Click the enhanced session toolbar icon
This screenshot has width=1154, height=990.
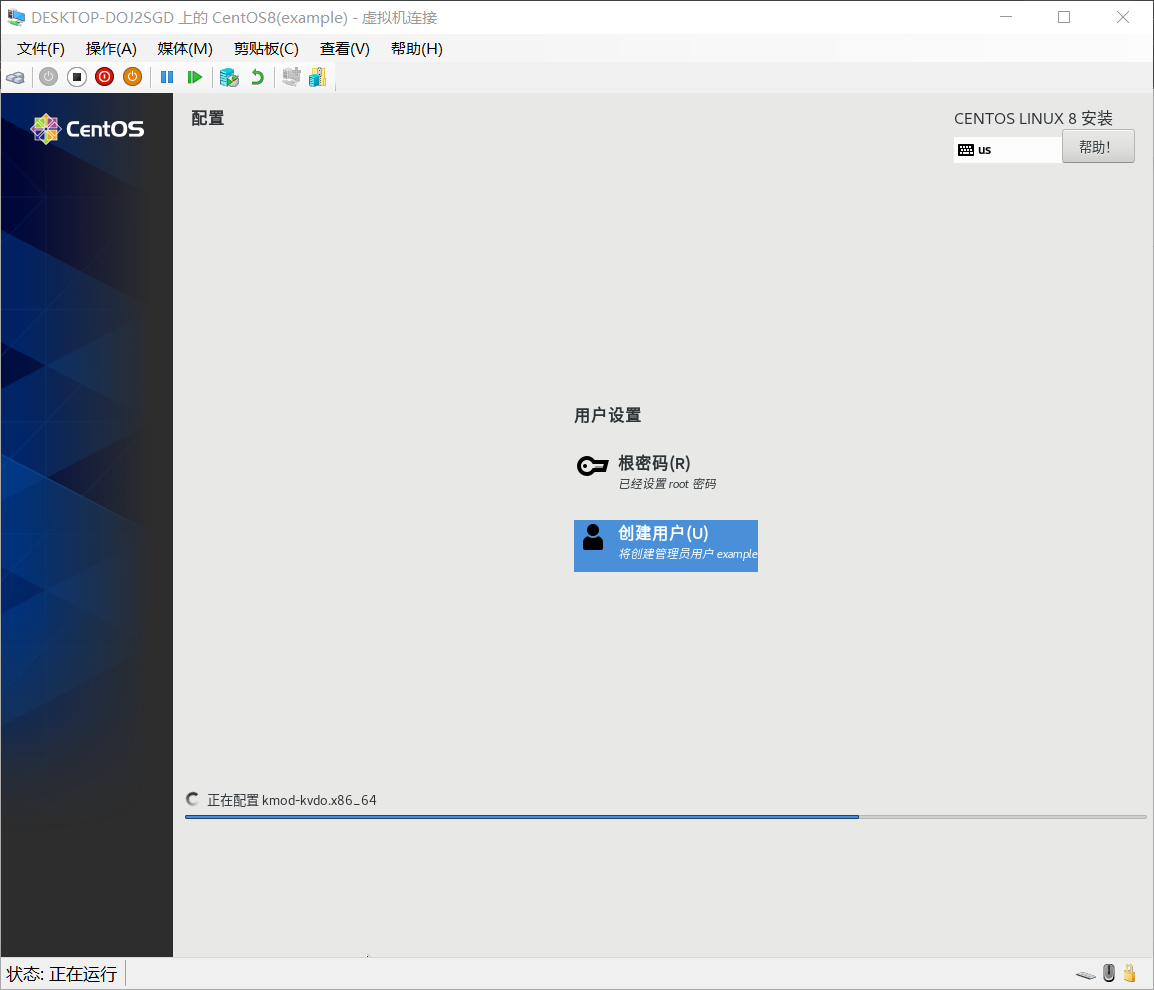(x=291, y=77)
